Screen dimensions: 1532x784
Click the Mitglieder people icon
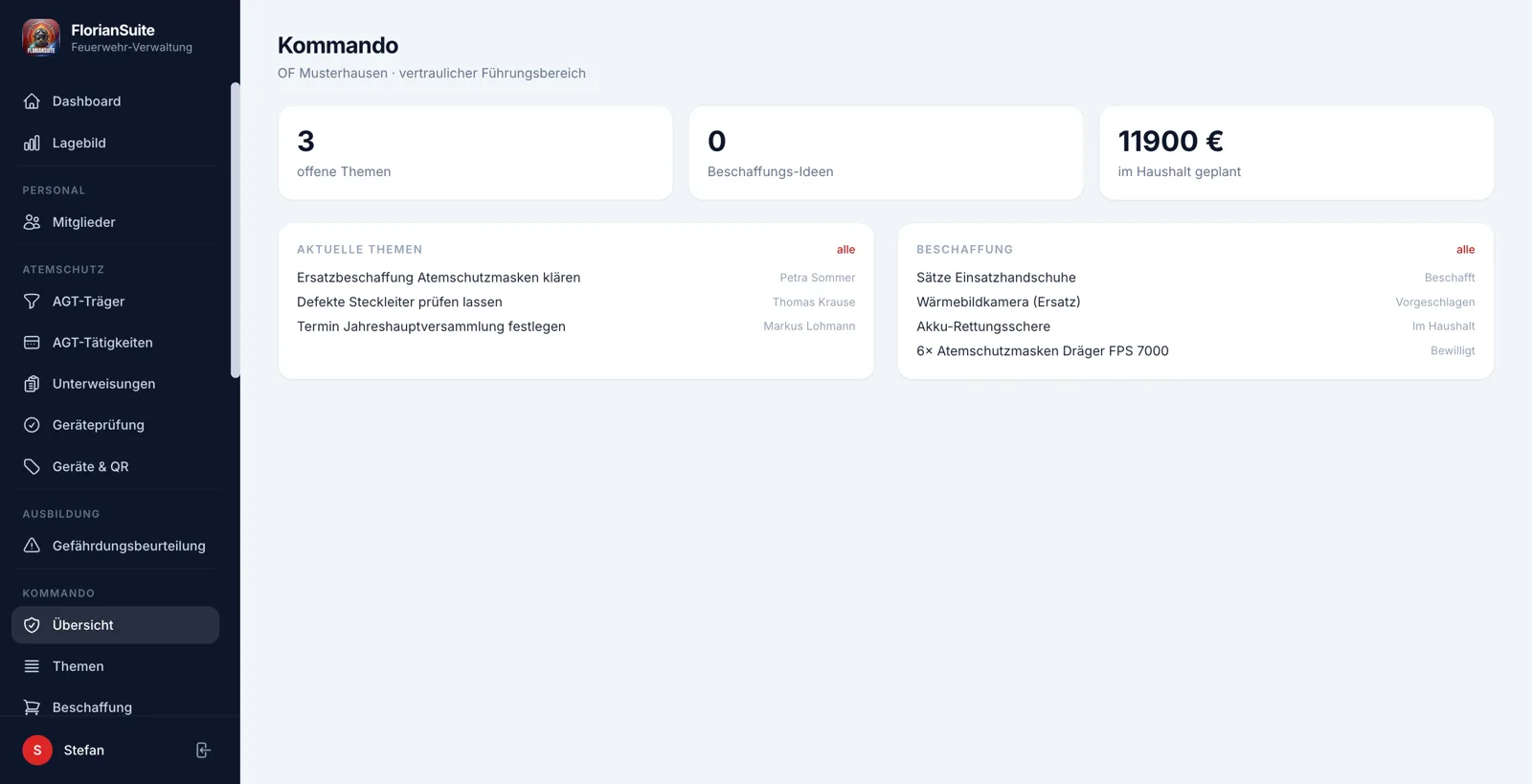(32, 222)
